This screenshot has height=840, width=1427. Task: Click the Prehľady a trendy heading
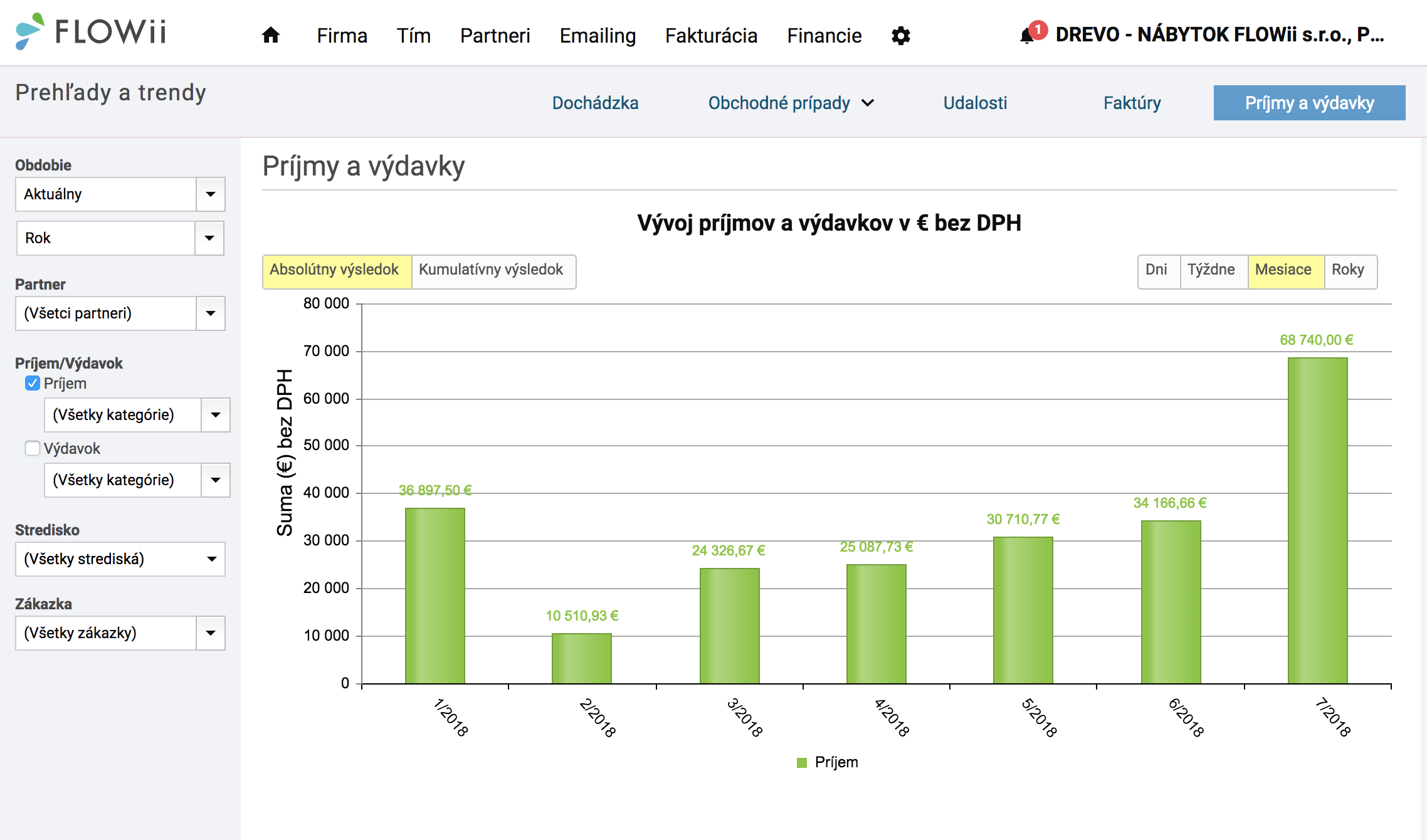[110, 93]
